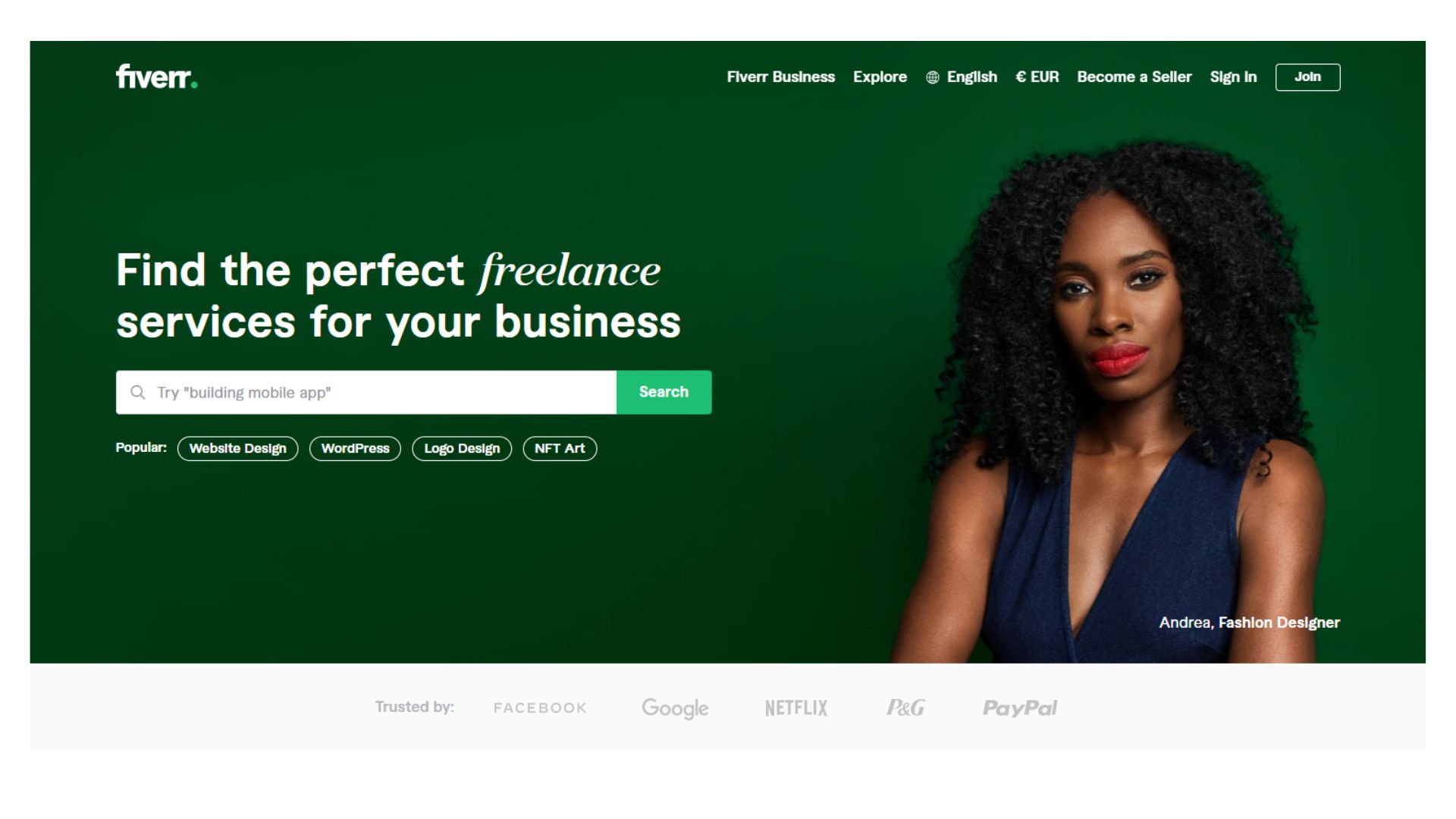Click the magnifier icon in search box
This screenshot has width=1456, height=819.
137,392
